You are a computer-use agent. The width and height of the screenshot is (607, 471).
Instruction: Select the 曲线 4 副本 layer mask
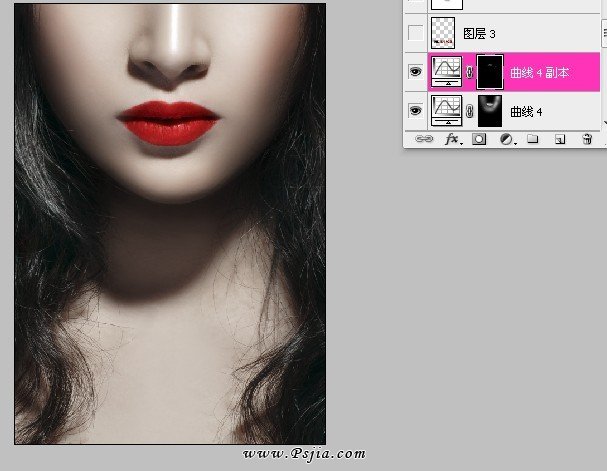[490, 72]
